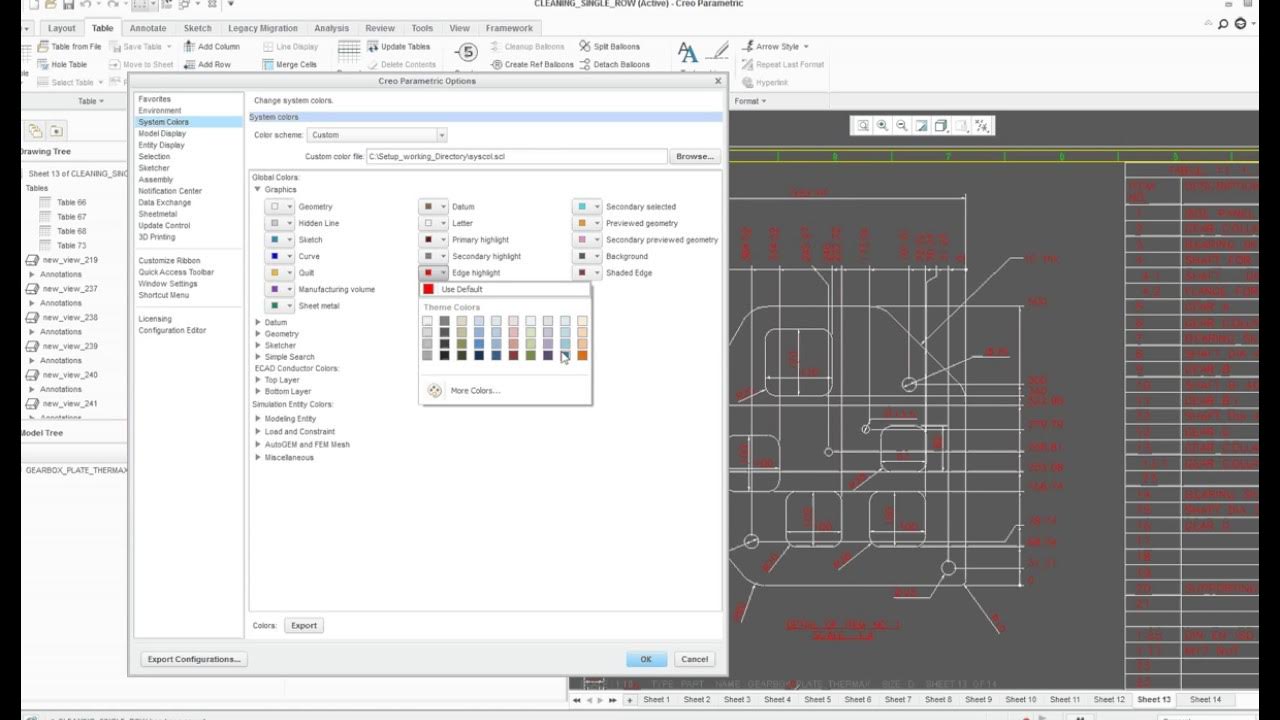Pick the orange theme color in bottom row

click(582, 355)
